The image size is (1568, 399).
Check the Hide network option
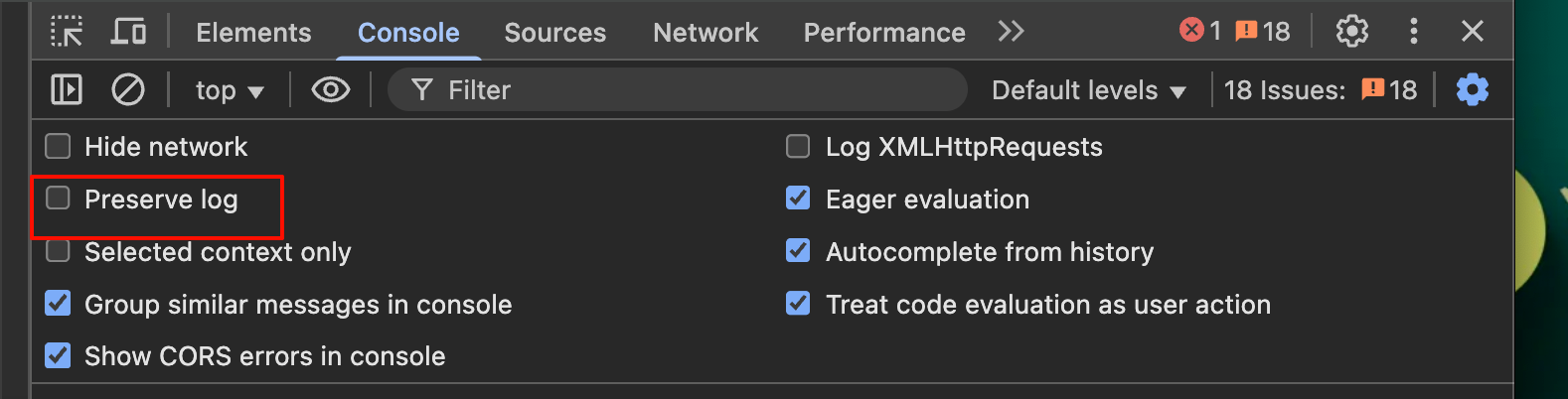(59, 147)
